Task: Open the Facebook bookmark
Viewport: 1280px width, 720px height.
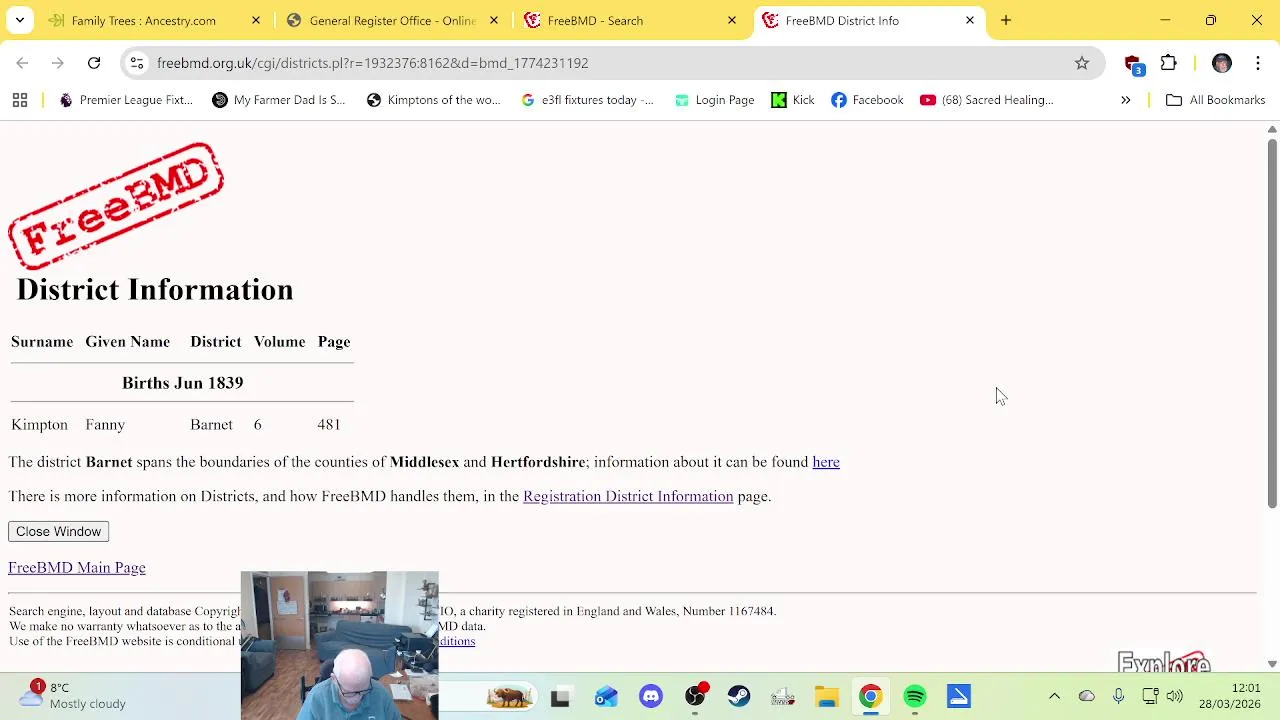Action: point(867,100)
